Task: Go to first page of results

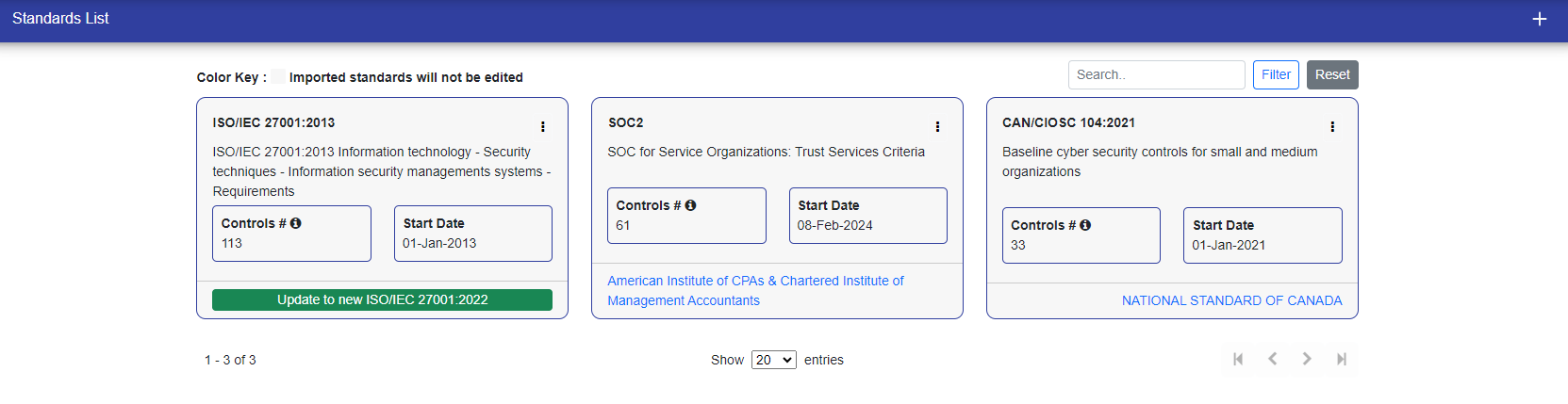Action: point(1238,359)
